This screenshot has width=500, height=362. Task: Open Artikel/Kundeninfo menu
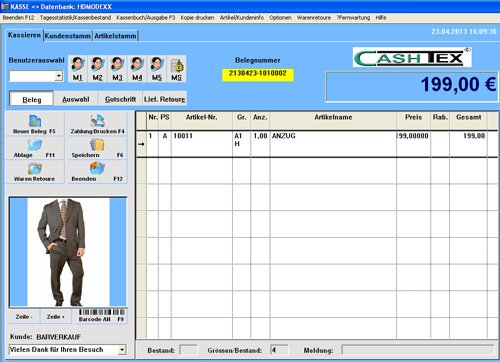click(242, 18)
